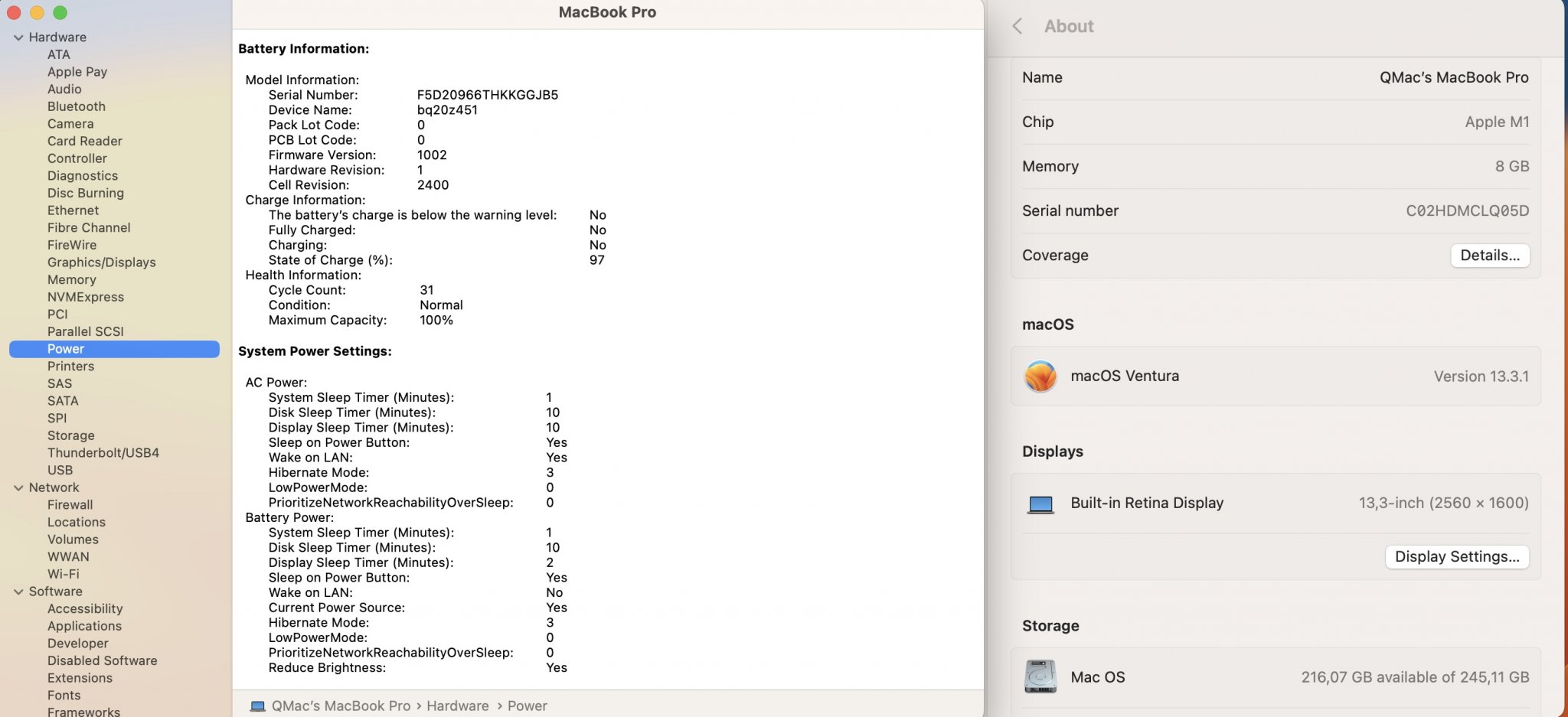Open Graphics/Displays hardware entry
Screen dimensions: 1568x717
pyautogui.click(x=101, y=262)
